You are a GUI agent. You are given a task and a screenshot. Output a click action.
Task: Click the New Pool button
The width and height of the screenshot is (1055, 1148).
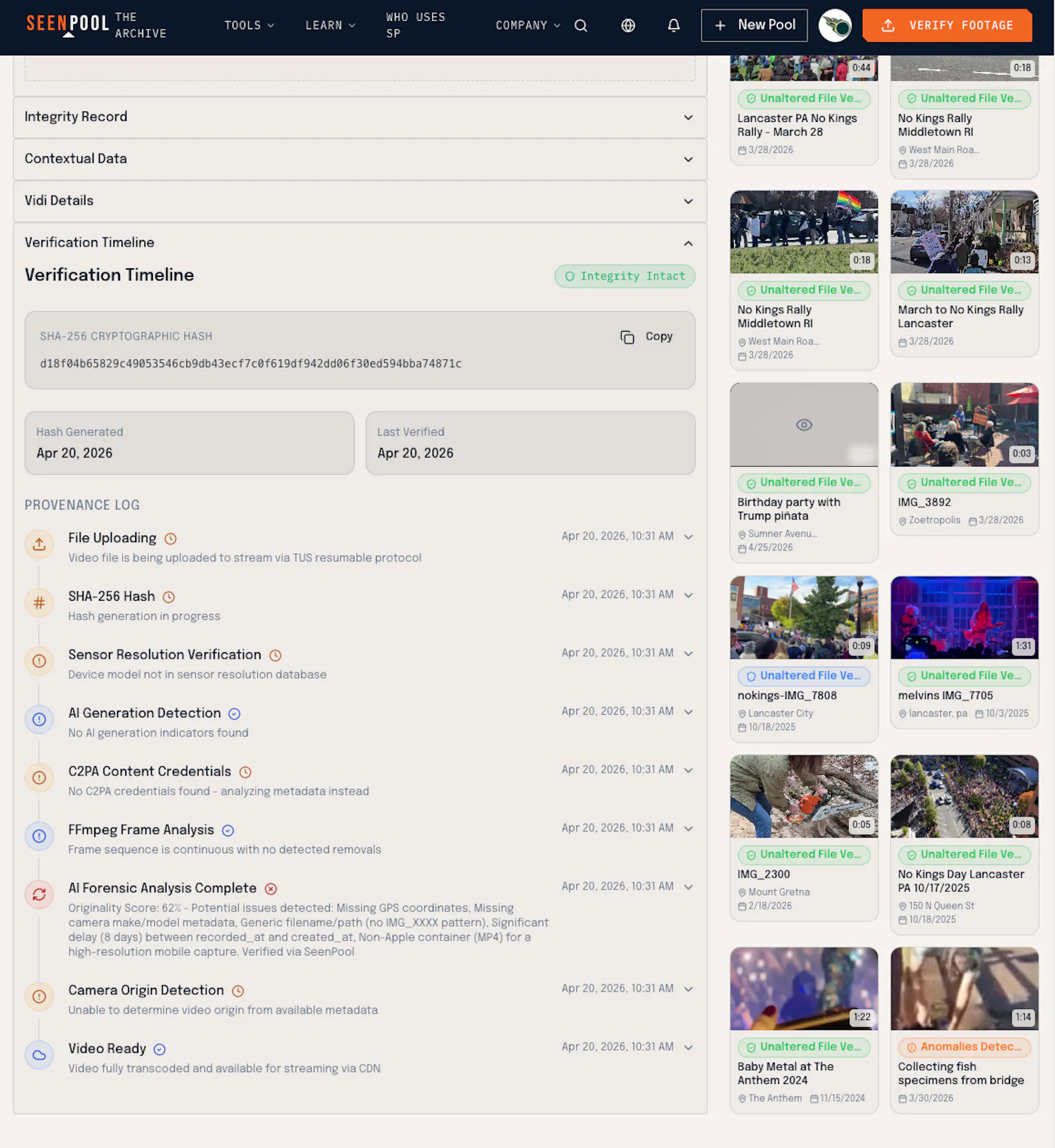tap(754, 26)
